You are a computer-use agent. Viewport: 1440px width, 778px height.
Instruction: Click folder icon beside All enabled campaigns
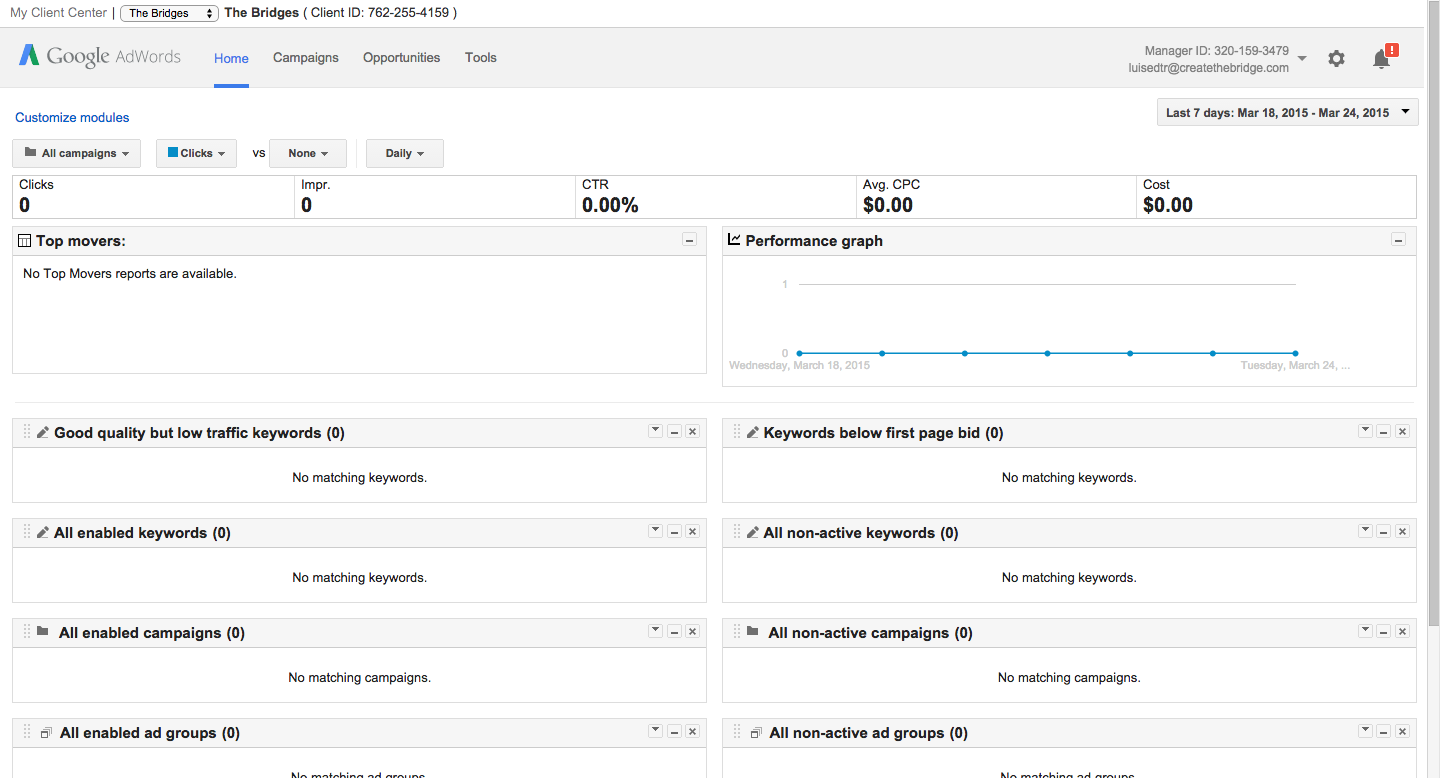pos(42,631)
